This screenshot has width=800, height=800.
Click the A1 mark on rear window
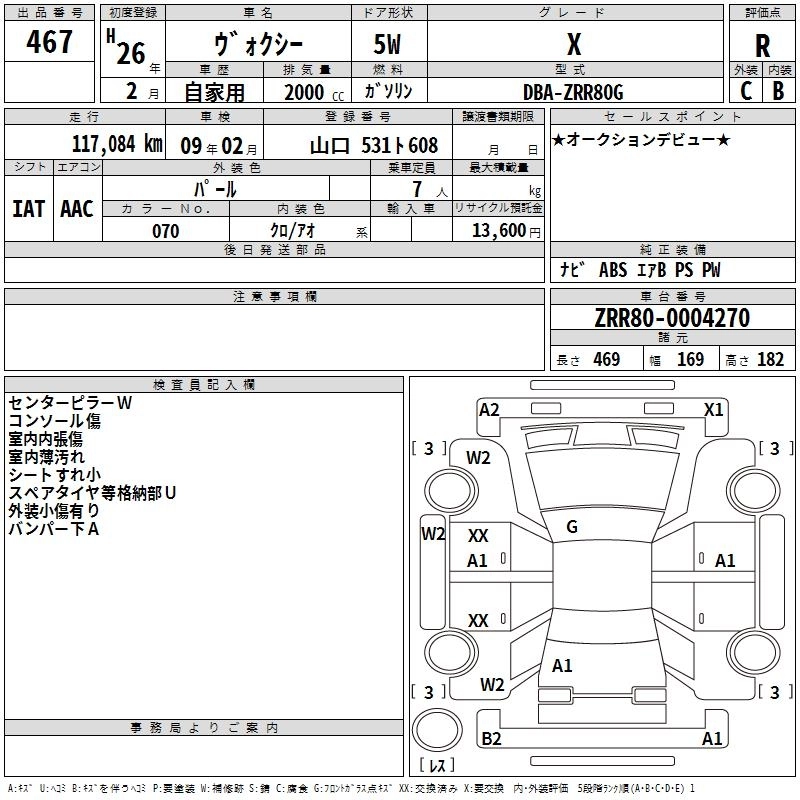562,666
